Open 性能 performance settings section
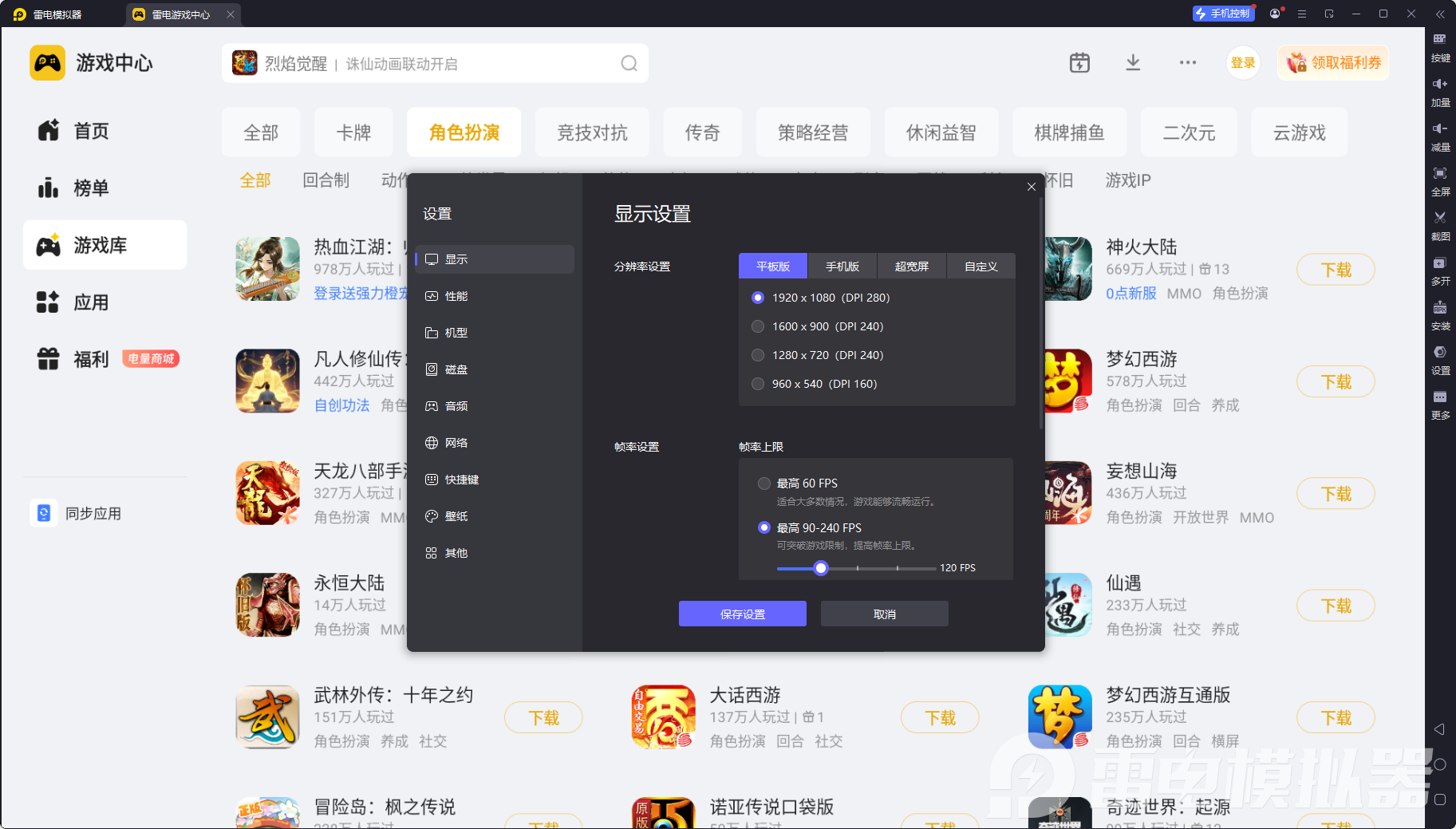 point(495,296)
